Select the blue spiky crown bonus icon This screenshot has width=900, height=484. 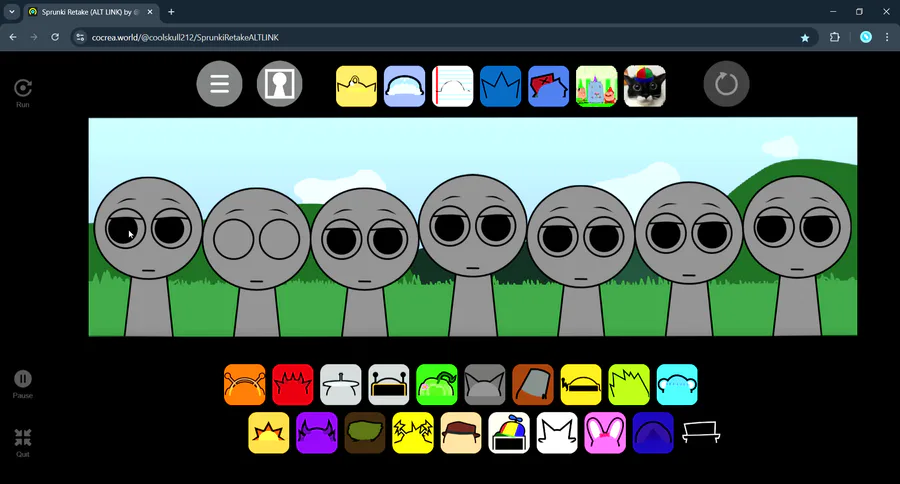(x=501, y=86)
